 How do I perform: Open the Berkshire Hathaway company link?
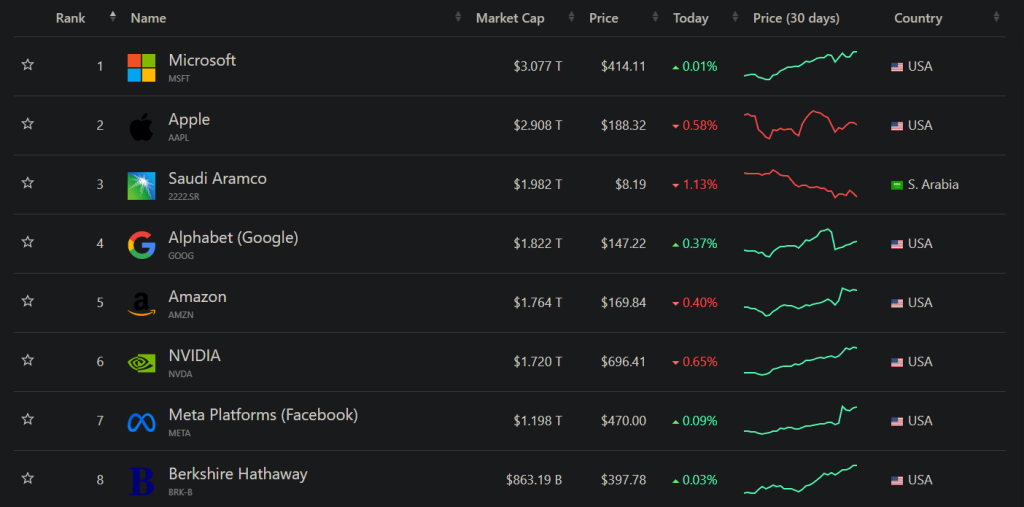[238, 474]
